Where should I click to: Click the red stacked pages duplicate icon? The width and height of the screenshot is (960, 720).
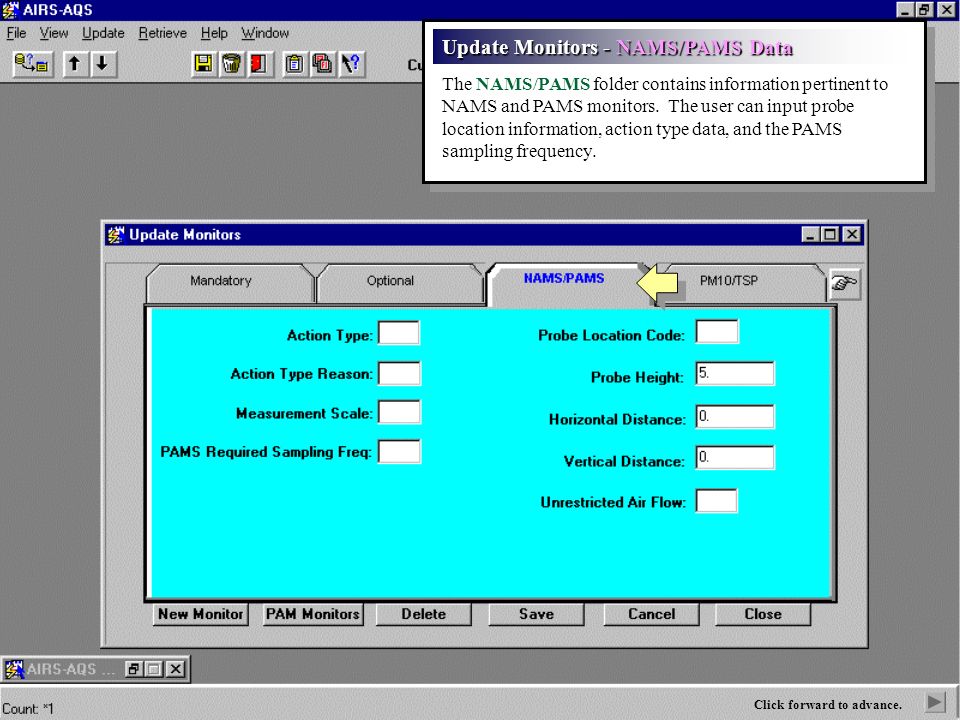[x=323, y=64]
